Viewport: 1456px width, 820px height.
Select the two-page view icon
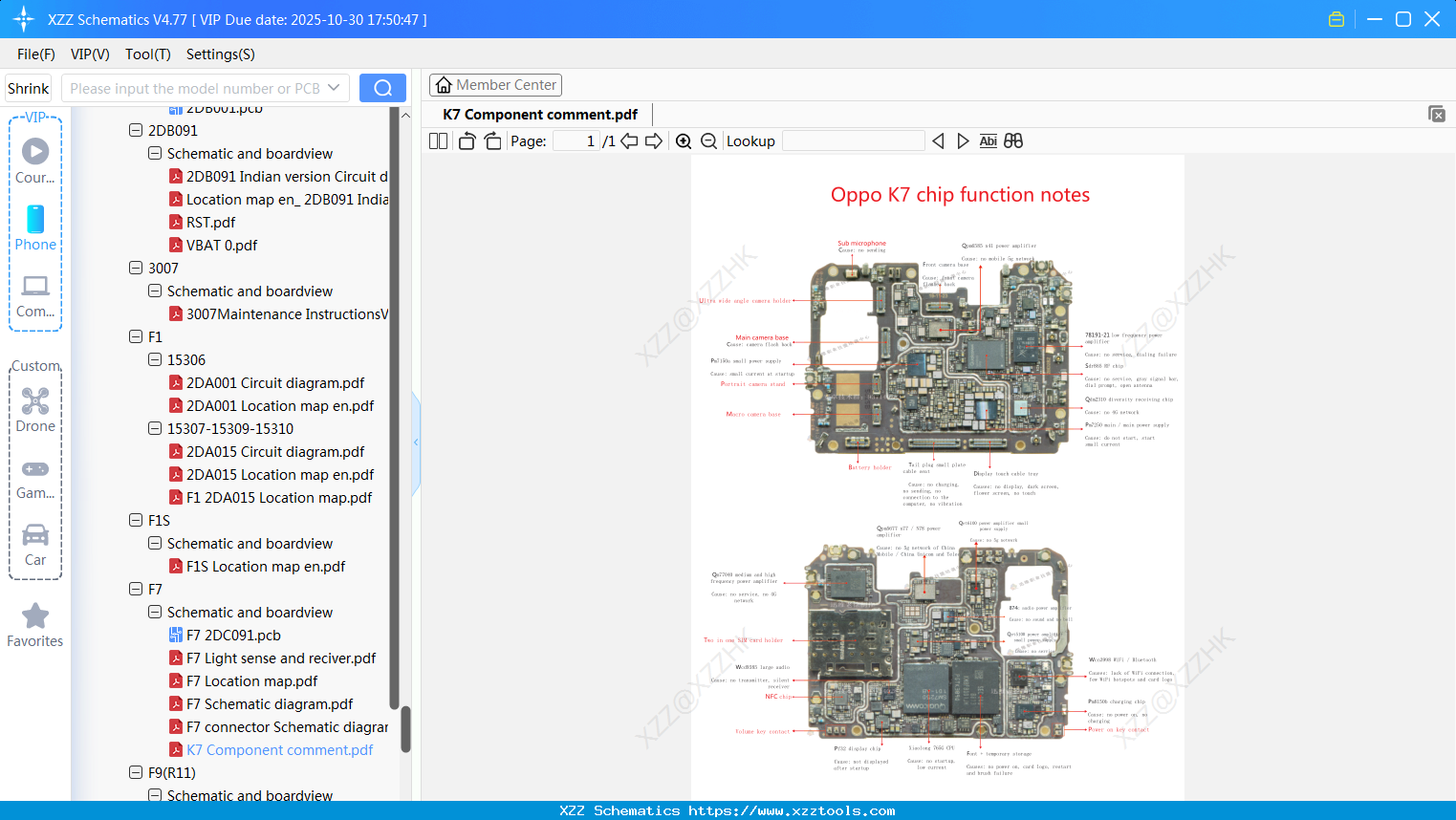[437, 140]
